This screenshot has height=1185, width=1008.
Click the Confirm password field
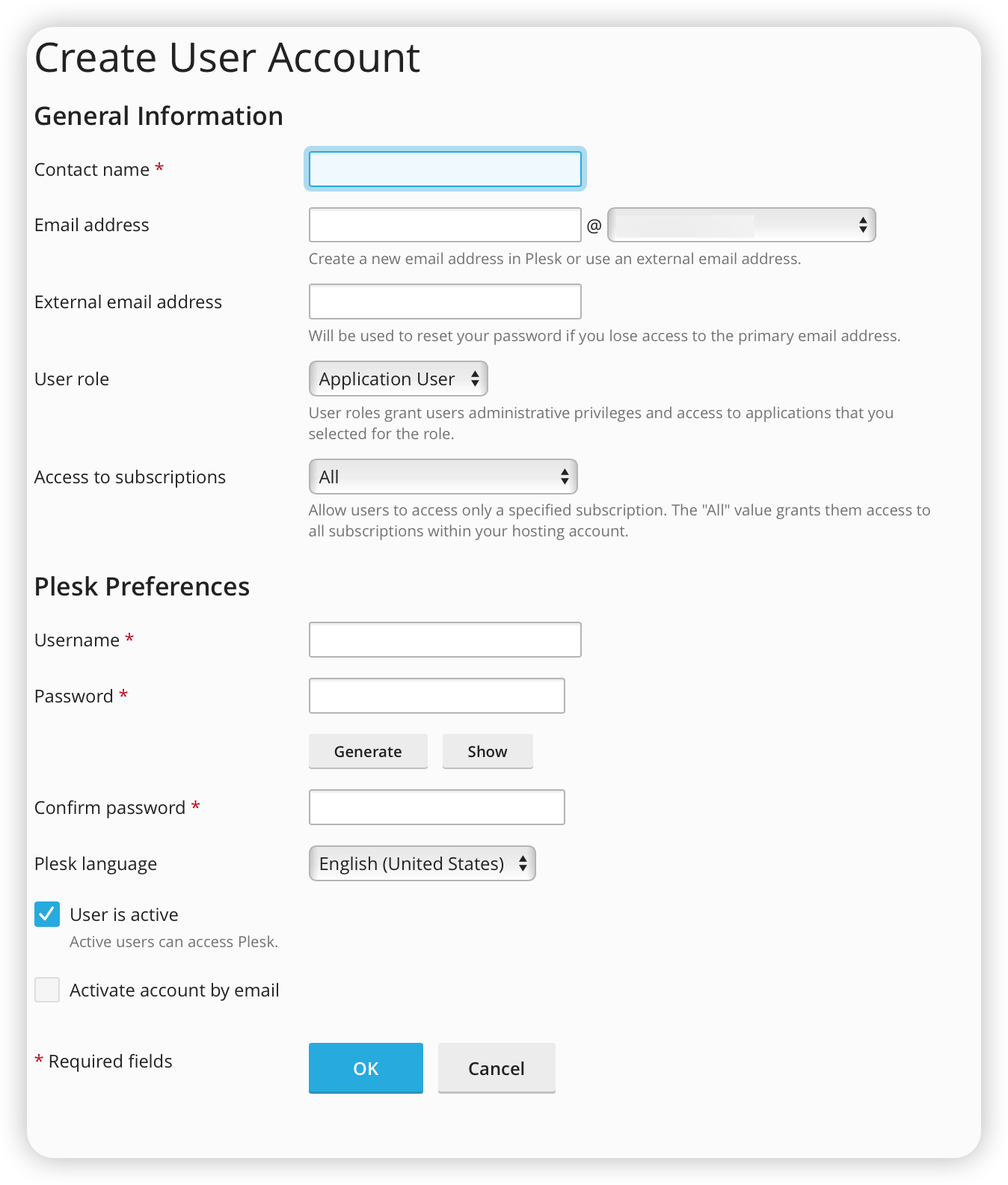pyautogui.click(x=437, y=807)
